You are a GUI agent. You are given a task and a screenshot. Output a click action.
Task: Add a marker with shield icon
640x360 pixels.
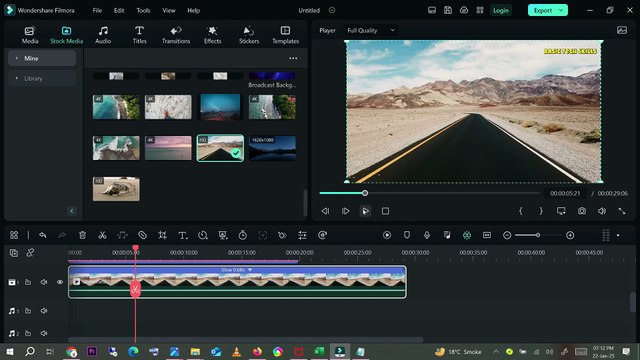tap(407, 235)
